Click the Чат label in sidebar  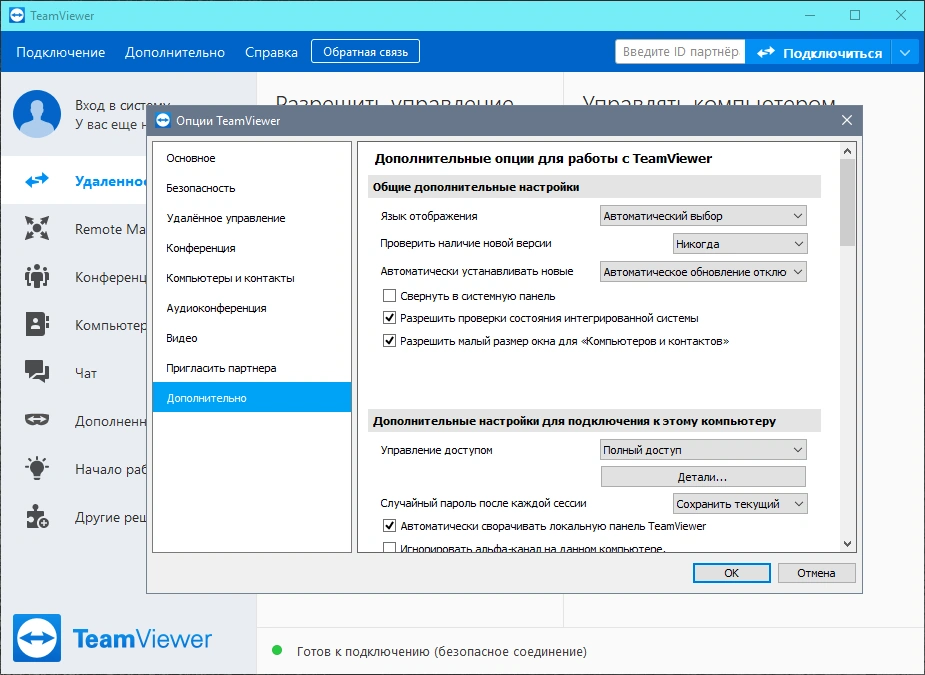tap(86, 373)
